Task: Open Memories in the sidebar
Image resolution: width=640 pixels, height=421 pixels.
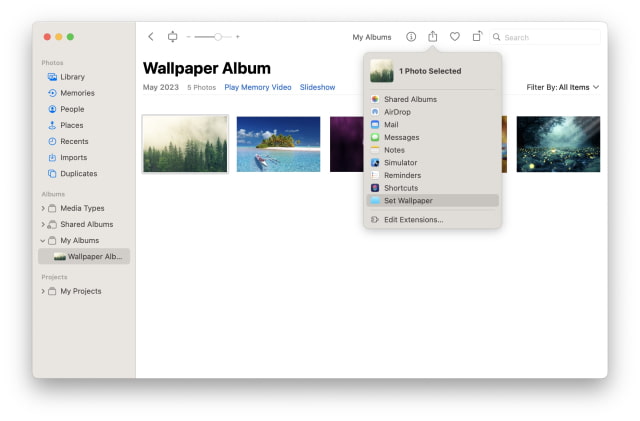Action: pyautogui.click(x=77, y=93)
